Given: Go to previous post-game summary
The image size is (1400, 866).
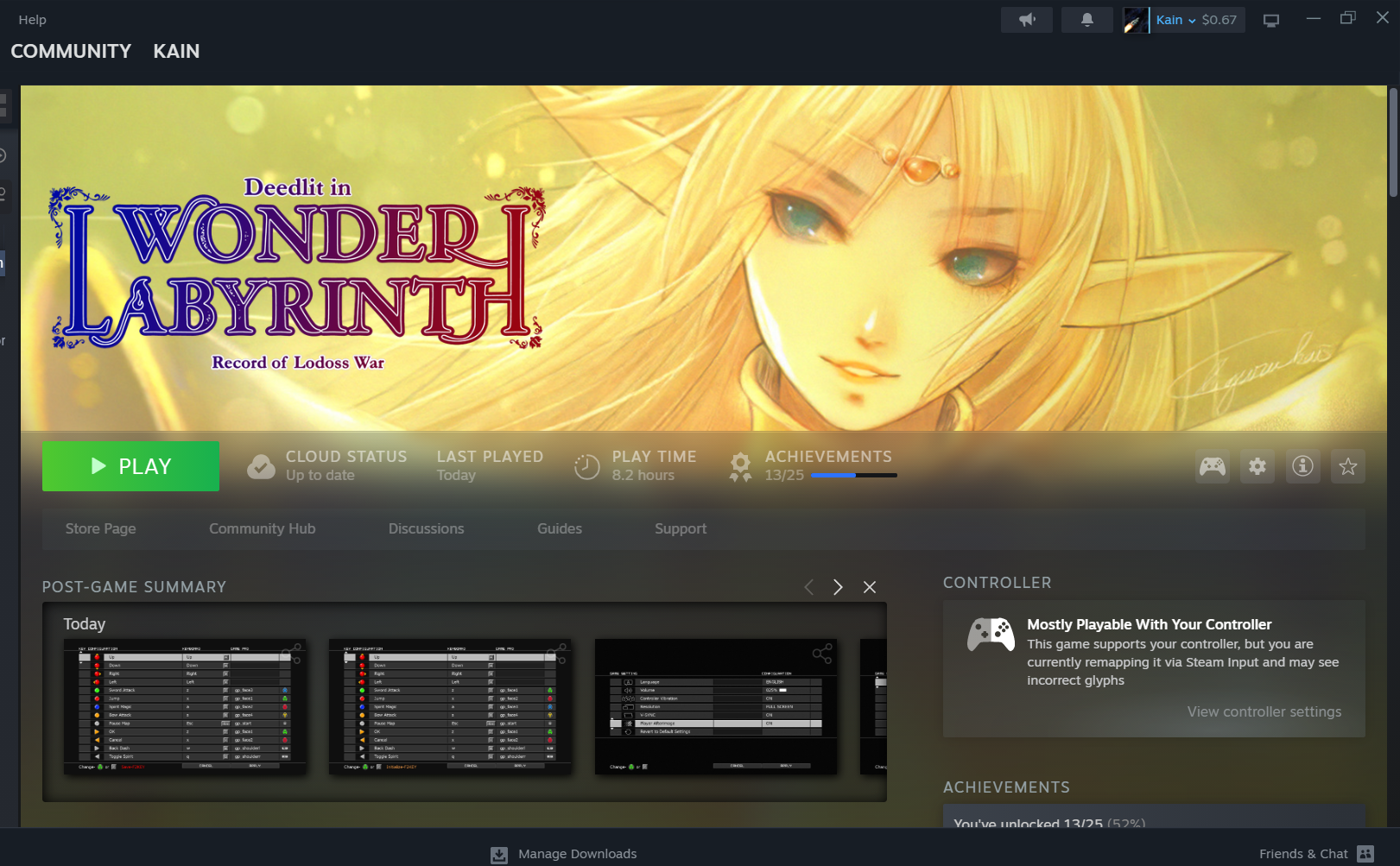Looking at the screenshot, I should 808,587.
